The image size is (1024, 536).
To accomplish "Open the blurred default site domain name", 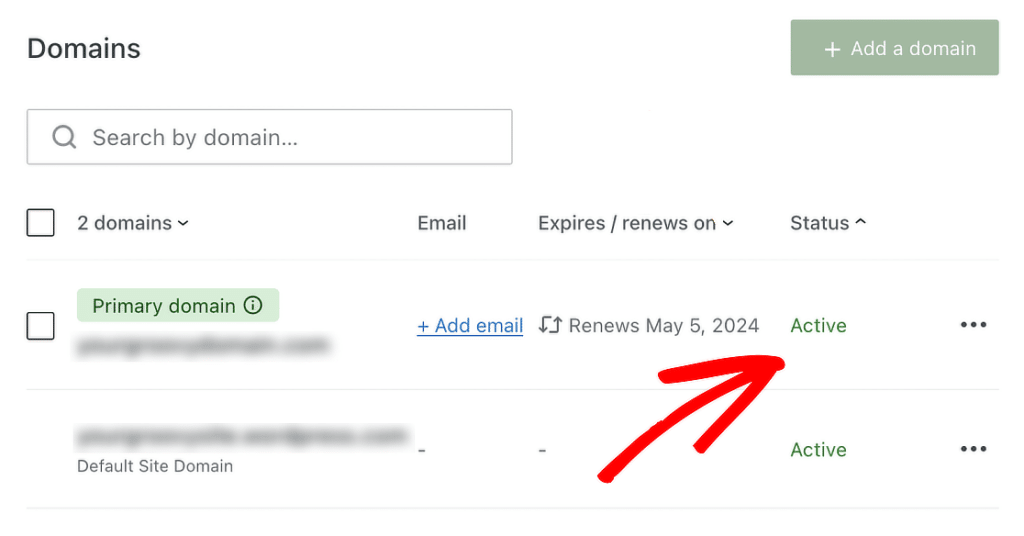I will pos(243,435).
